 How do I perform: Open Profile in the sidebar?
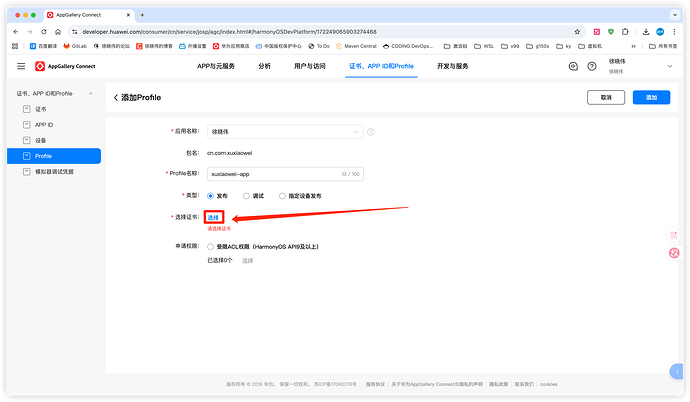(54, 156)
